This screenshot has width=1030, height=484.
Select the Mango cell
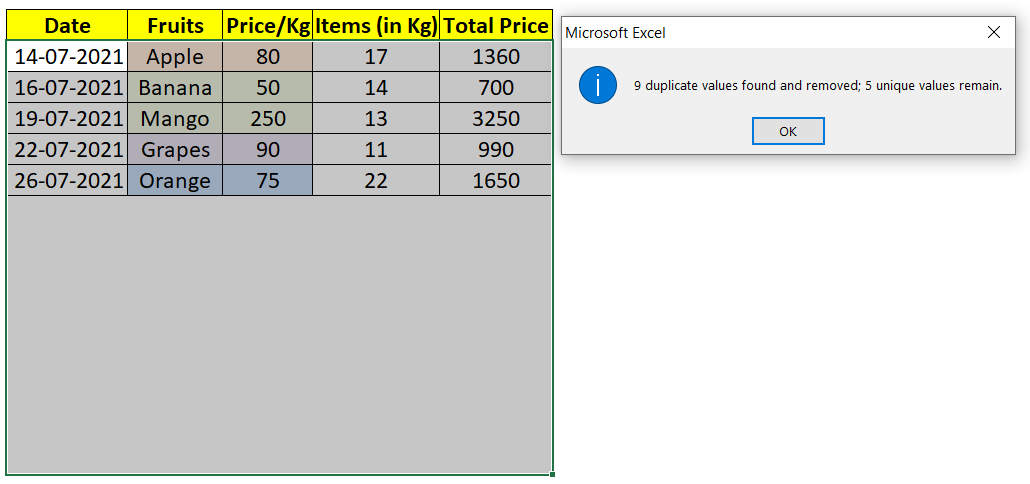click(175, 118)
